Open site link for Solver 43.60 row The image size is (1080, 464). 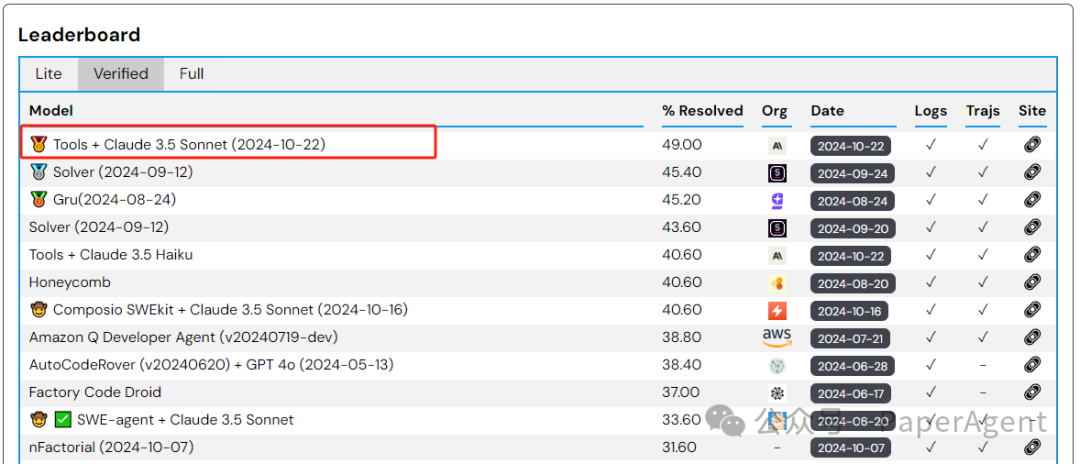1032,228
